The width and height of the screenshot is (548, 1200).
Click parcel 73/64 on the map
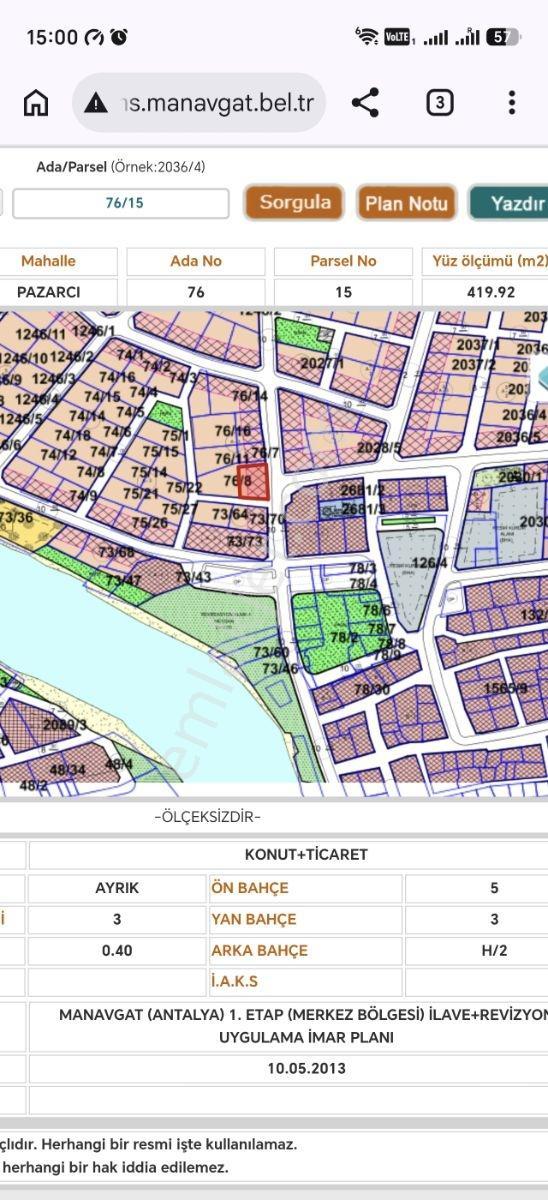pyautogui.click(x=230, y=514)
